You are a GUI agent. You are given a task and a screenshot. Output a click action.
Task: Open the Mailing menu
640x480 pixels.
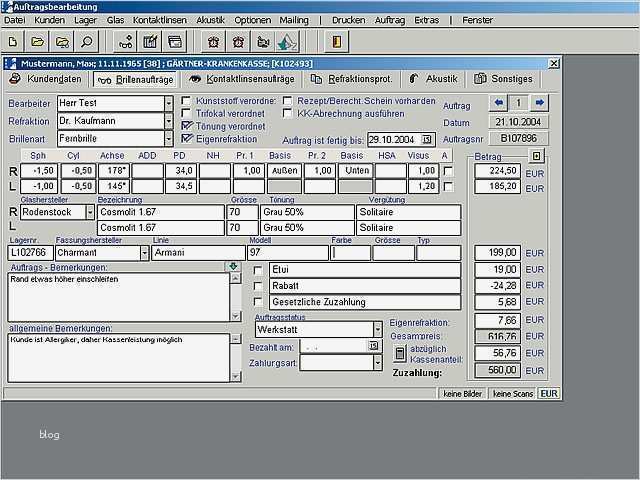[294, 20]
